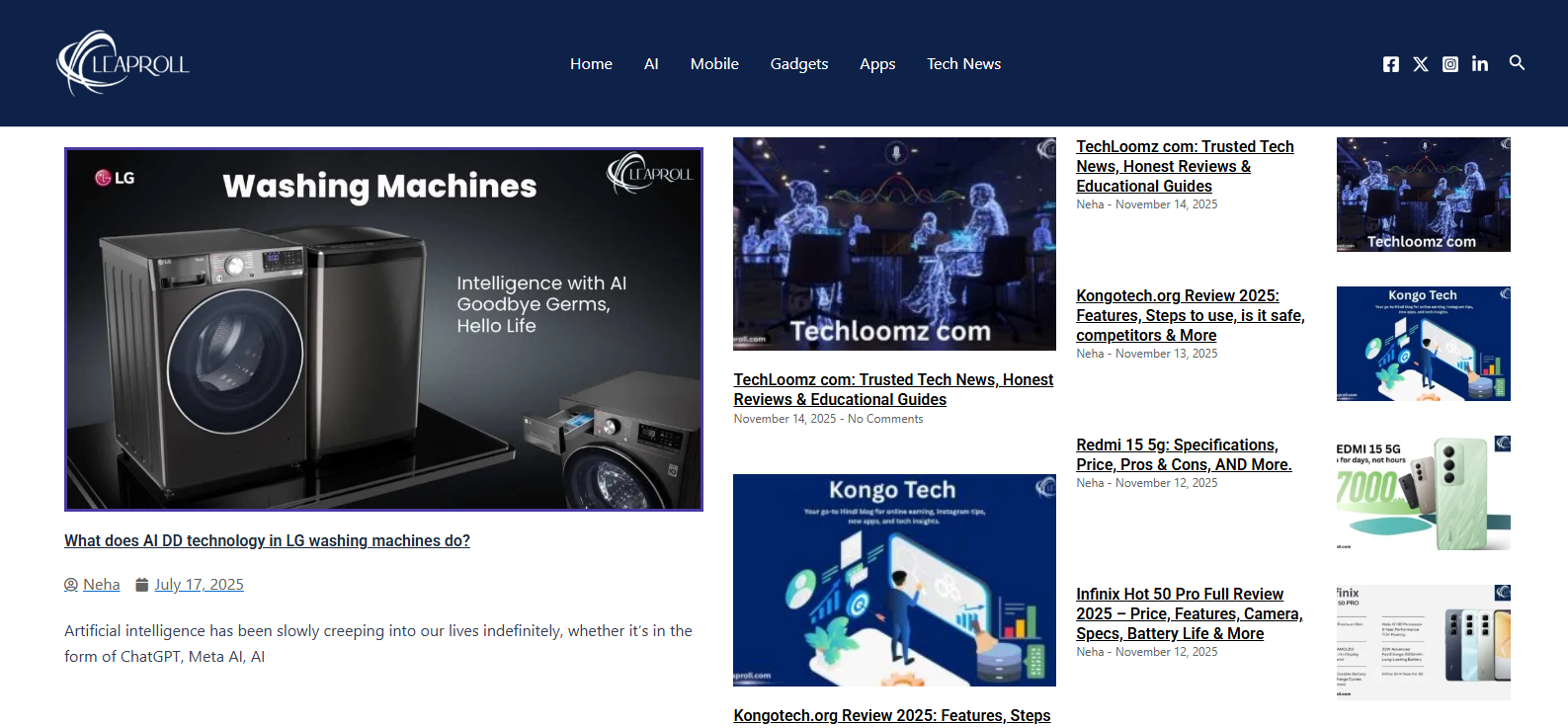Open Tech News from the navigation
Image resolution: width=1568 pixels, height=728 pixels.
pos(963,64)
